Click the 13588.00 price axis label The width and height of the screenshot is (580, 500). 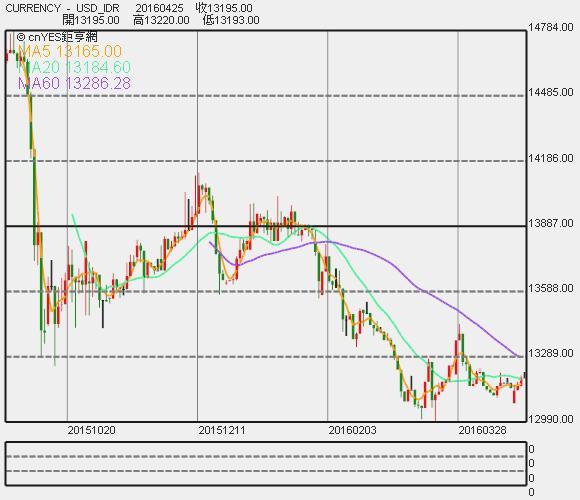coord(551,288)
